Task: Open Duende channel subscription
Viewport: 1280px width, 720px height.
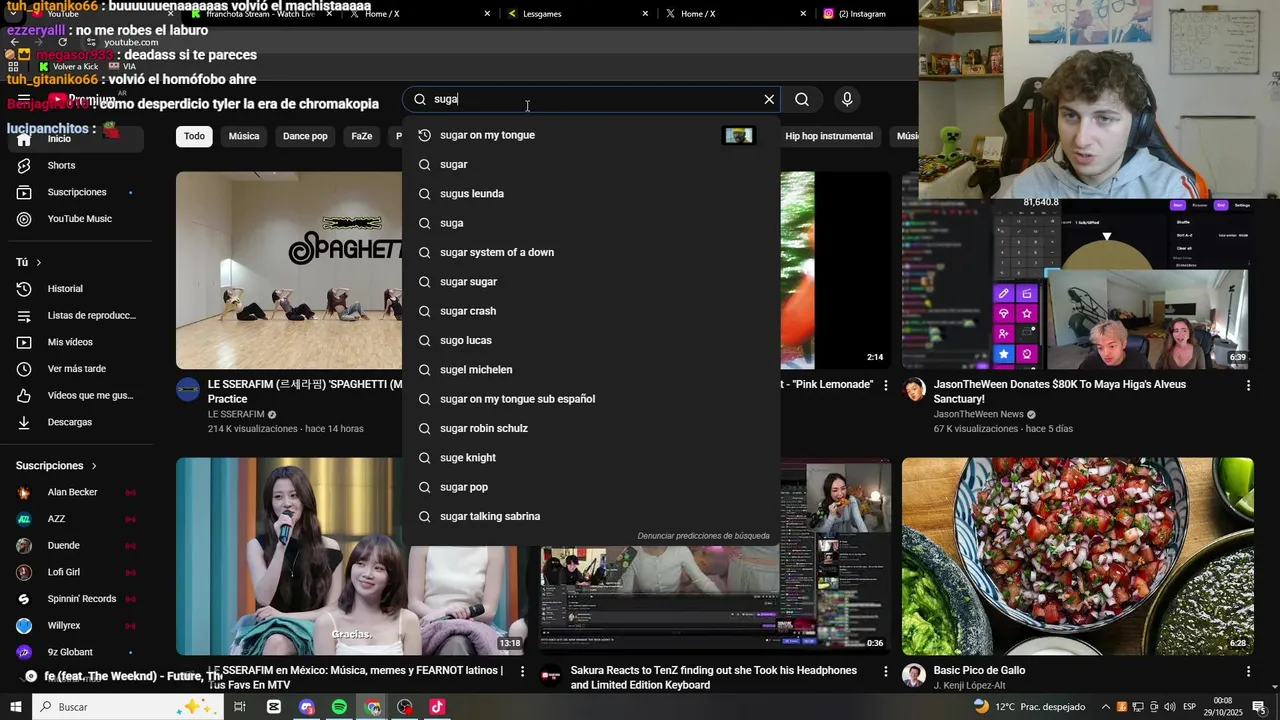Action: click(x=76, y=546)
